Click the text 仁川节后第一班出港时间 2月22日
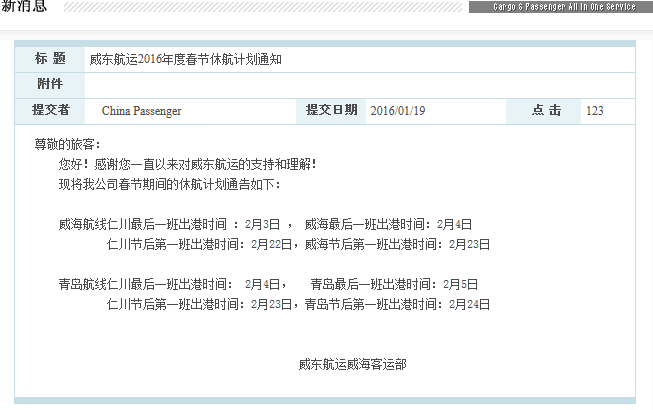 pyautogui.click(x=199, y=244)
